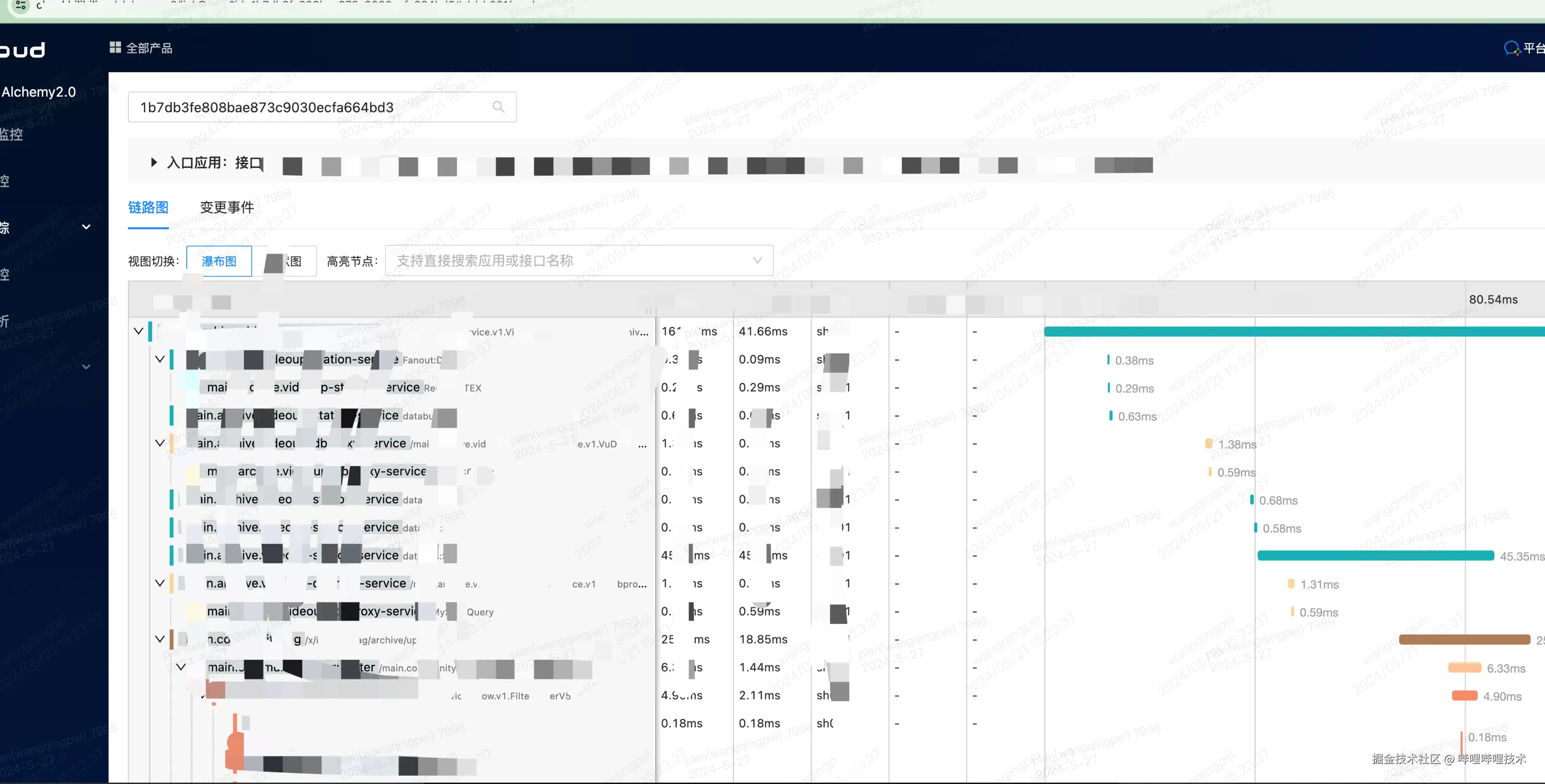This screenshot has height=784, width=1545.
Task: Expand the sidebar menu chevron near 踪
Action: coord(86,227)
